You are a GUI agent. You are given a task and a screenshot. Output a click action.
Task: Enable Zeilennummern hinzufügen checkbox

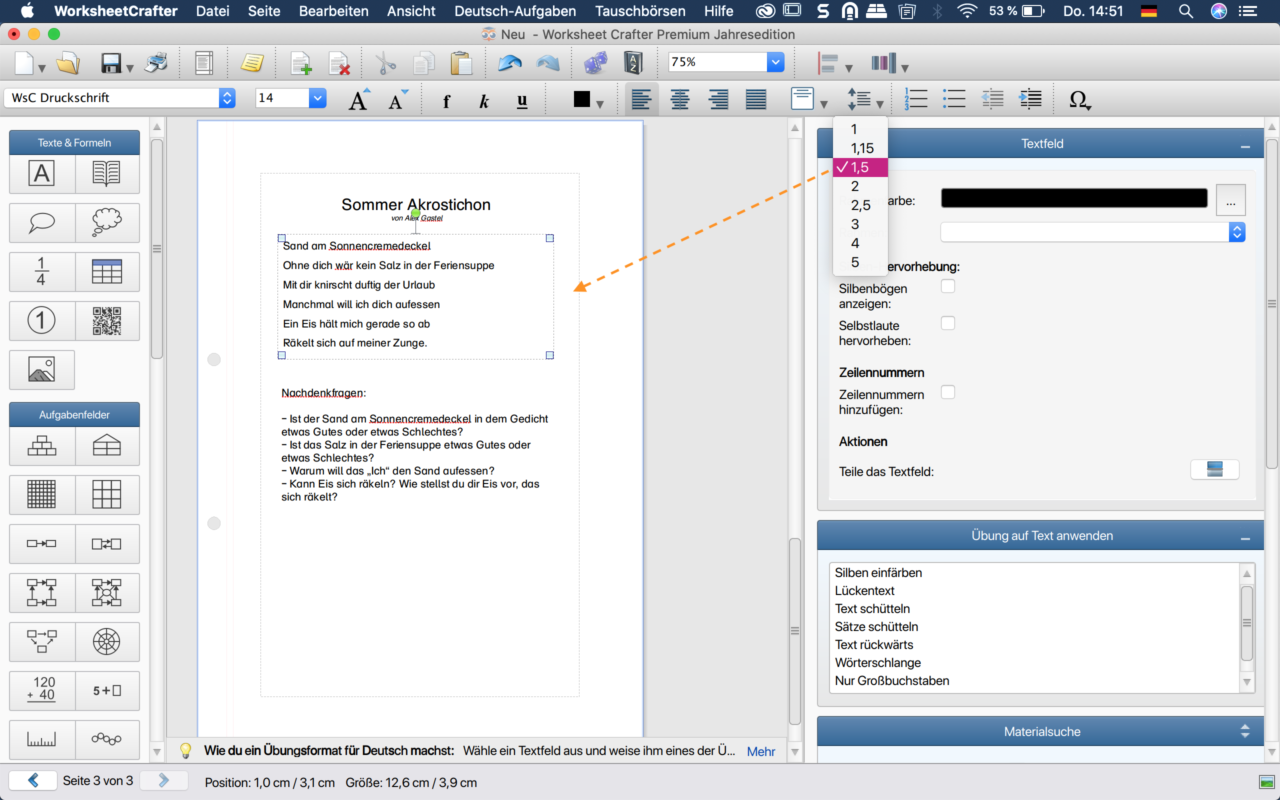pyautogui.click(x=948, y=392)
